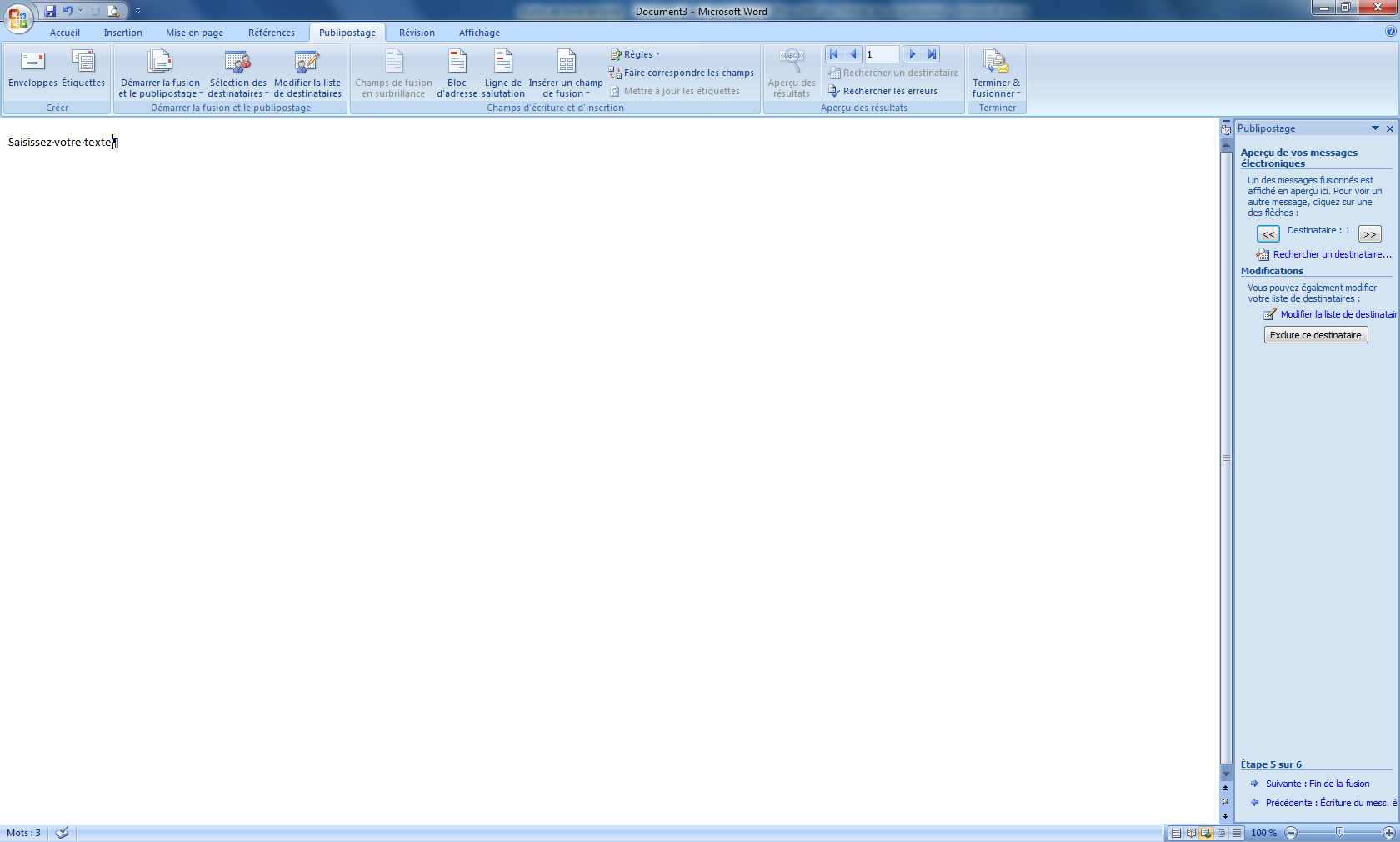Image resolution: width=1400 pixels, height=842 pixels.
Task: Switch to the Affichage tab
Action: (479, 33)
